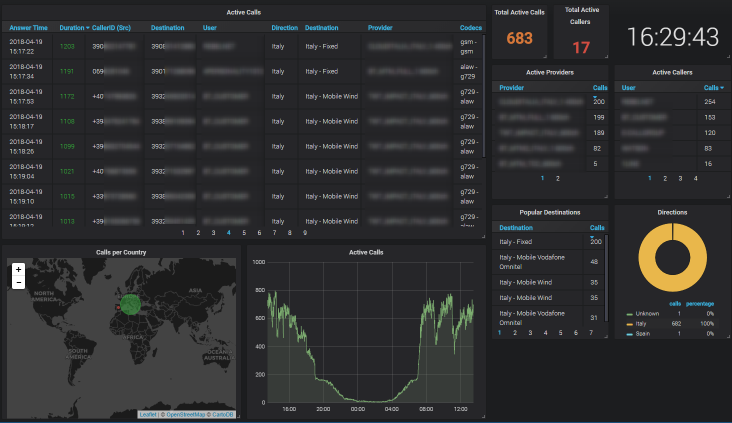This screenshot has width=732, height=423.
Task: Go to page 3 of Active Callers
Action: click(680, 178)
